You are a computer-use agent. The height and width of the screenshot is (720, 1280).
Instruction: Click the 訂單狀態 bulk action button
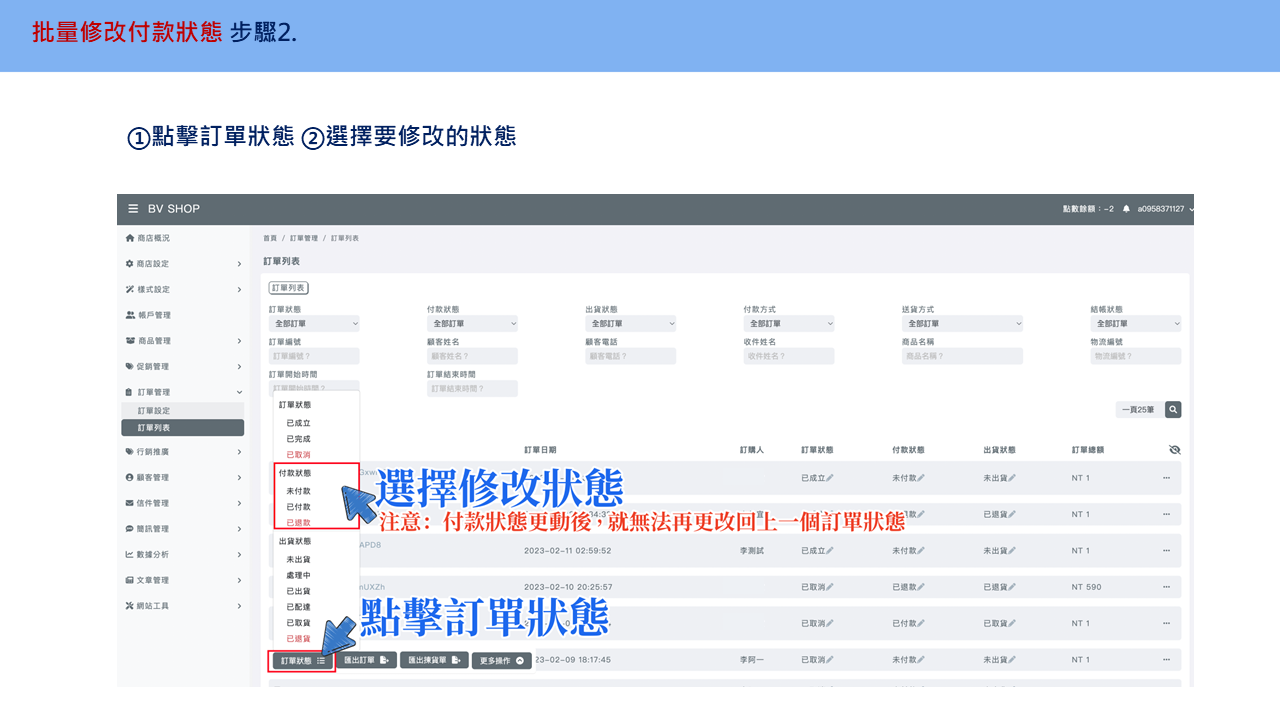point(303,661)
